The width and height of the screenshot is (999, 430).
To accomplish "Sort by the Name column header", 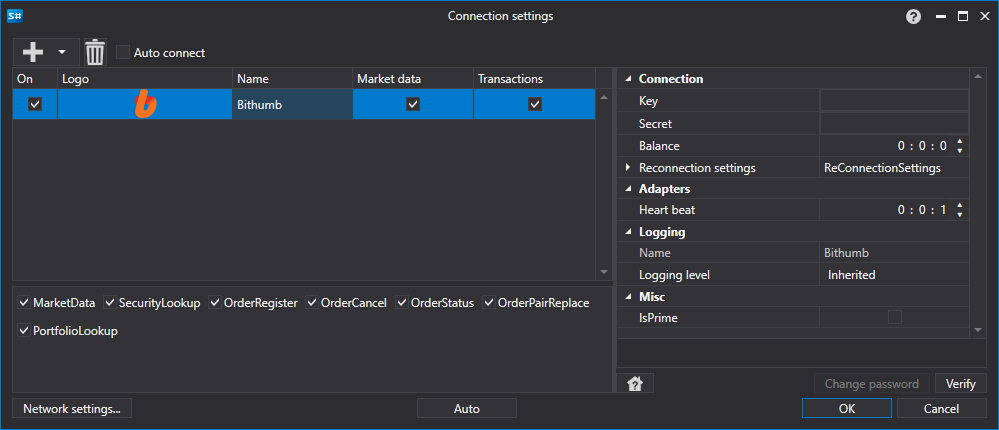I will click(x=292, y=79).
